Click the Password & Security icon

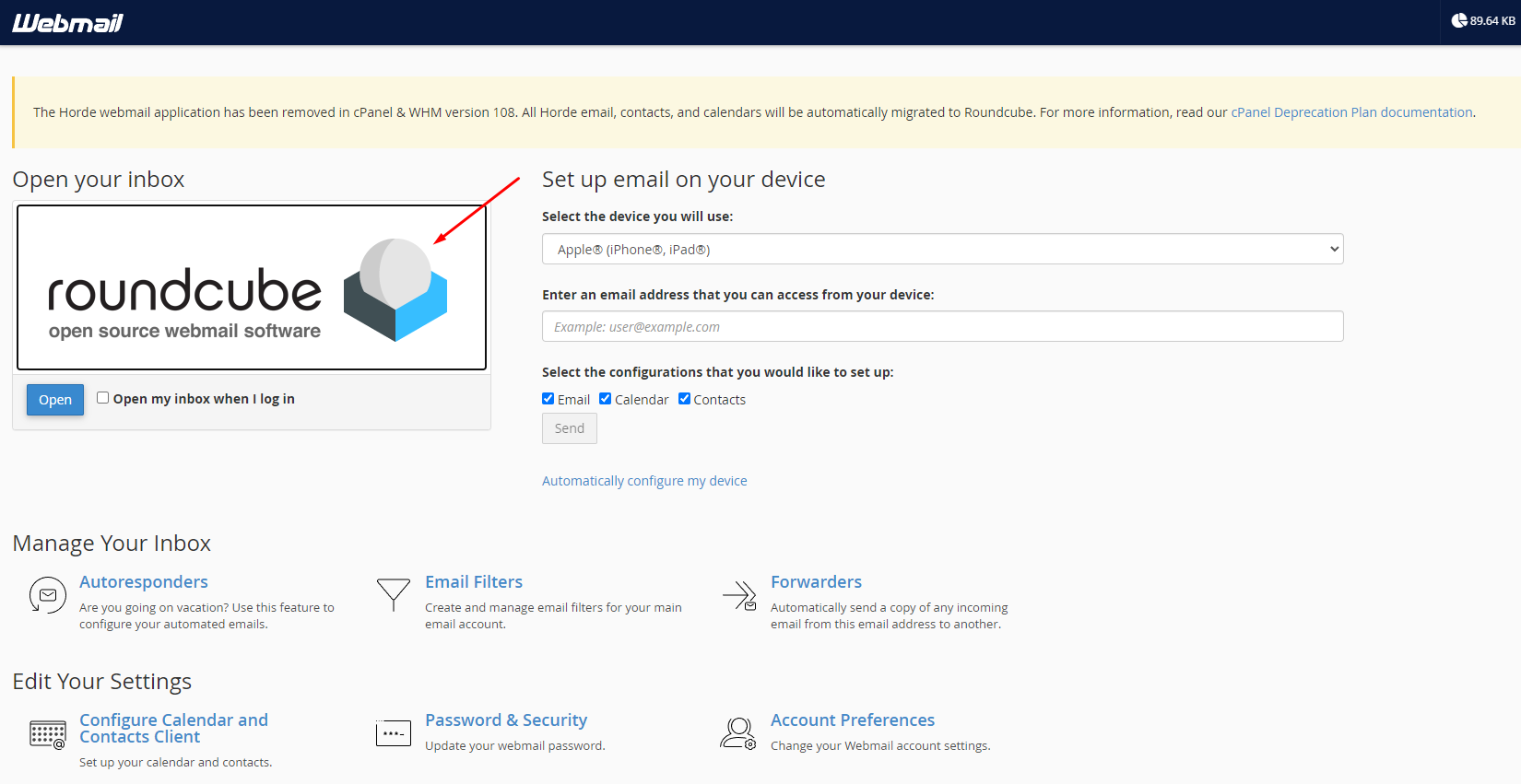[x=394, y=733]
